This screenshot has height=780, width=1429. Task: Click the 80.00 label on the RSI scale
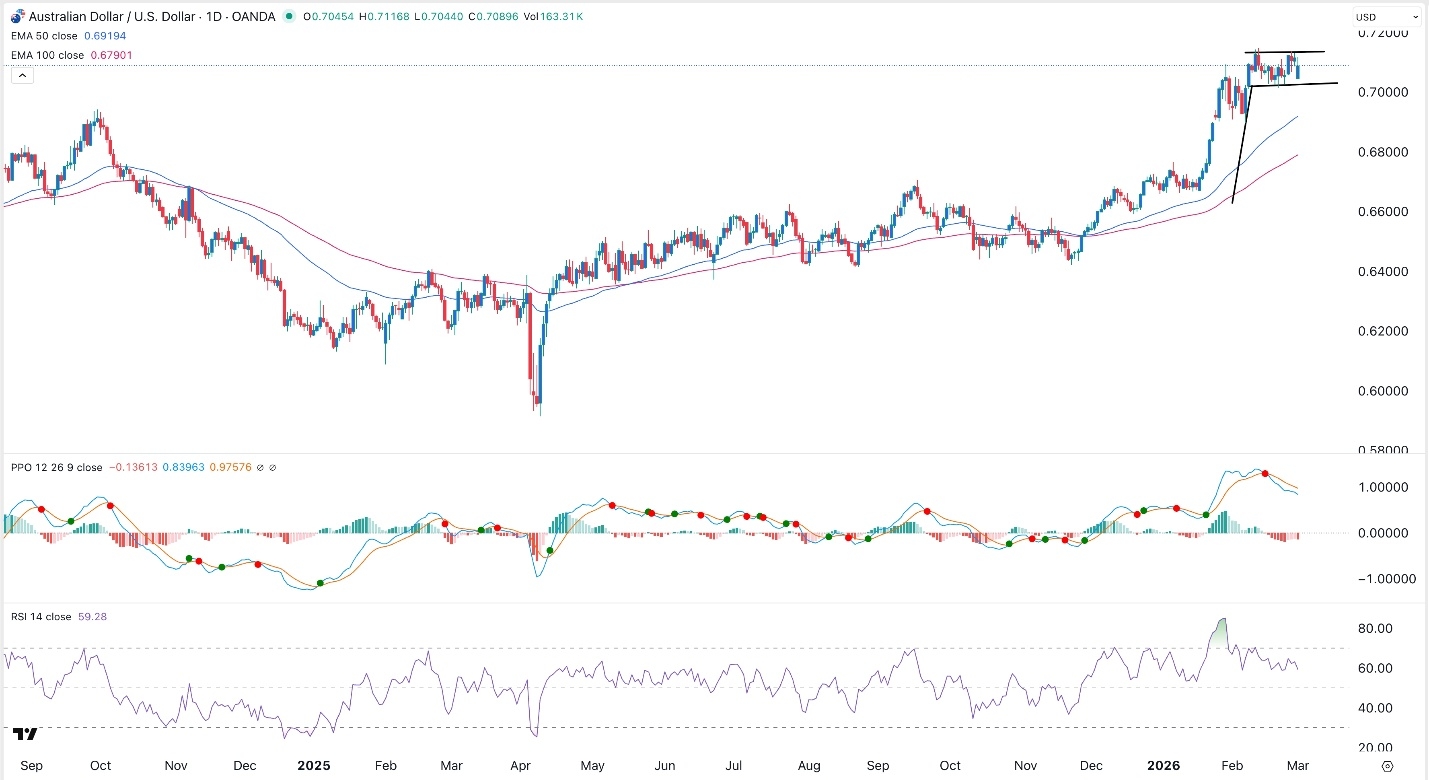[x=1375, y=628]
